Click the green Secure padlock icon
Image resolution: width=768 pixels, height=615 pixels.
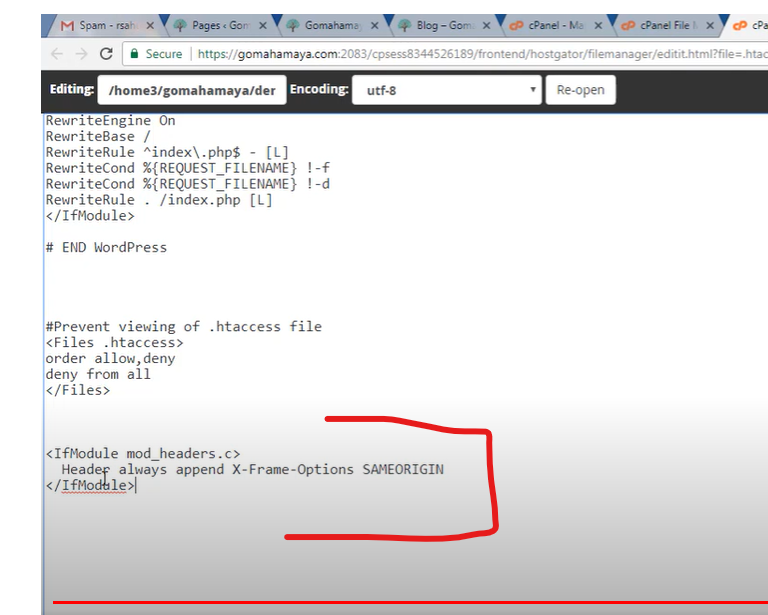(x=134, y=54)
